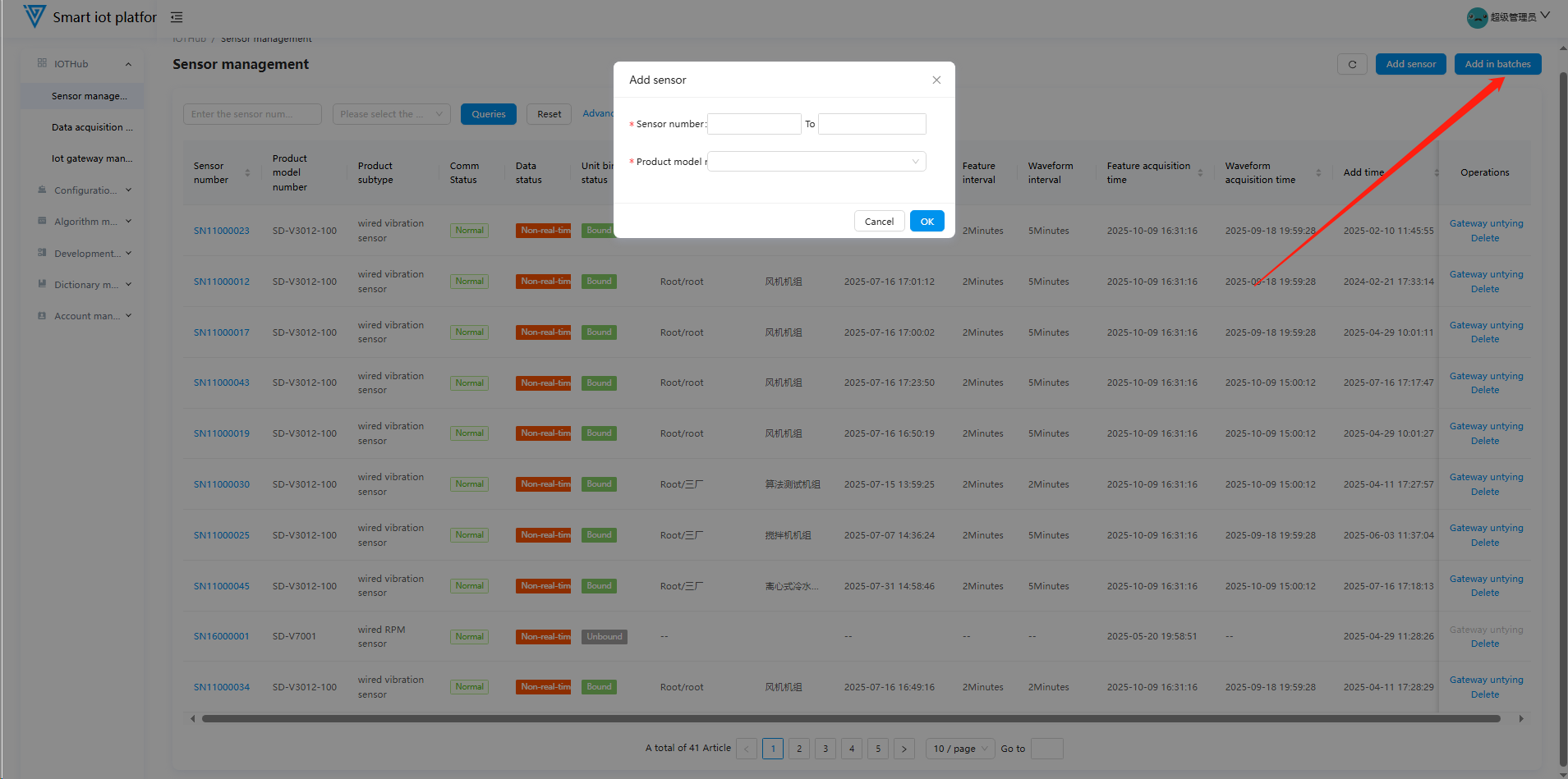1568x779 pixels.
Task: Click the Add in batches button
Action: click(x=1498, y=64)
